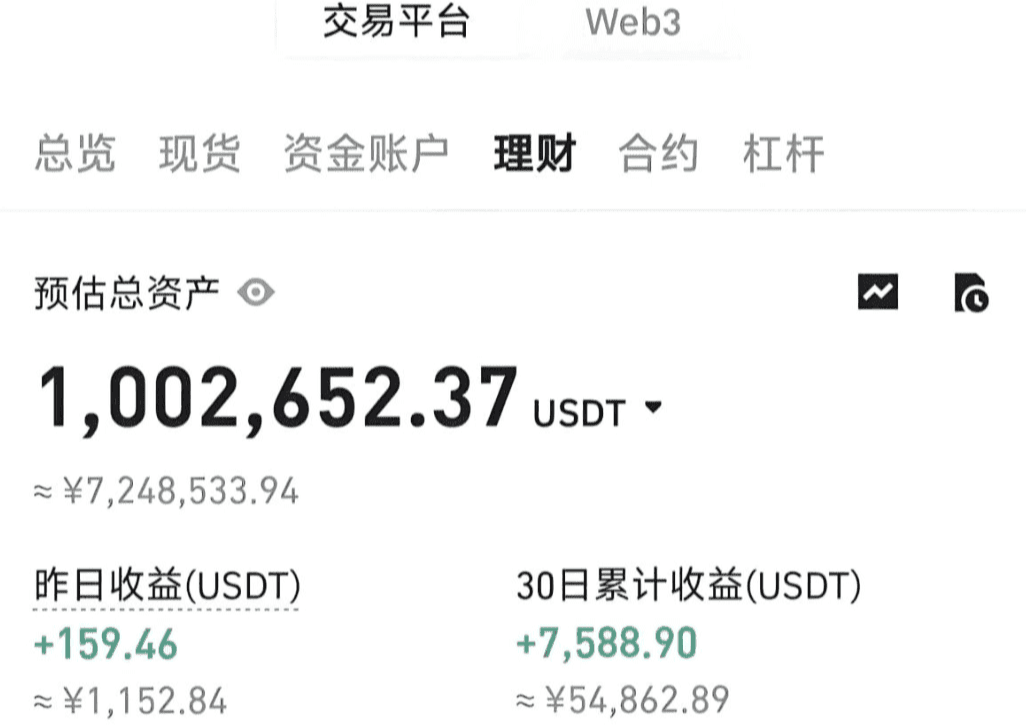
Task: Select the 总览 overview tab
Action: 75,153
